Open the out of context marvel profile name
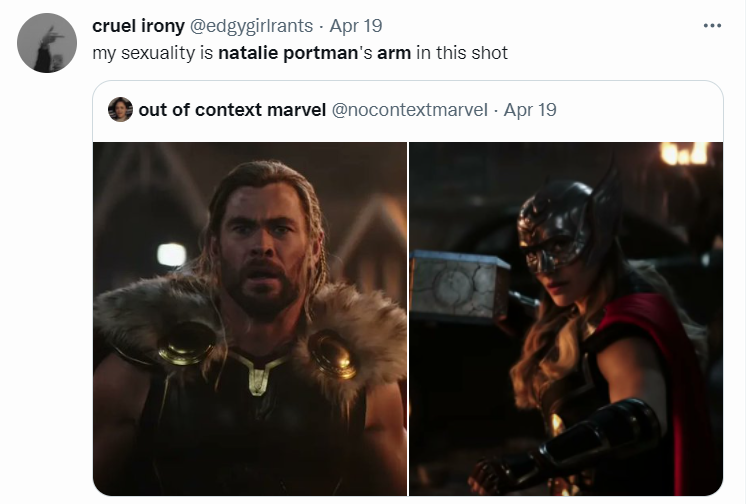The width and height of the screenshot is (754, 504). tap(232, 109)
